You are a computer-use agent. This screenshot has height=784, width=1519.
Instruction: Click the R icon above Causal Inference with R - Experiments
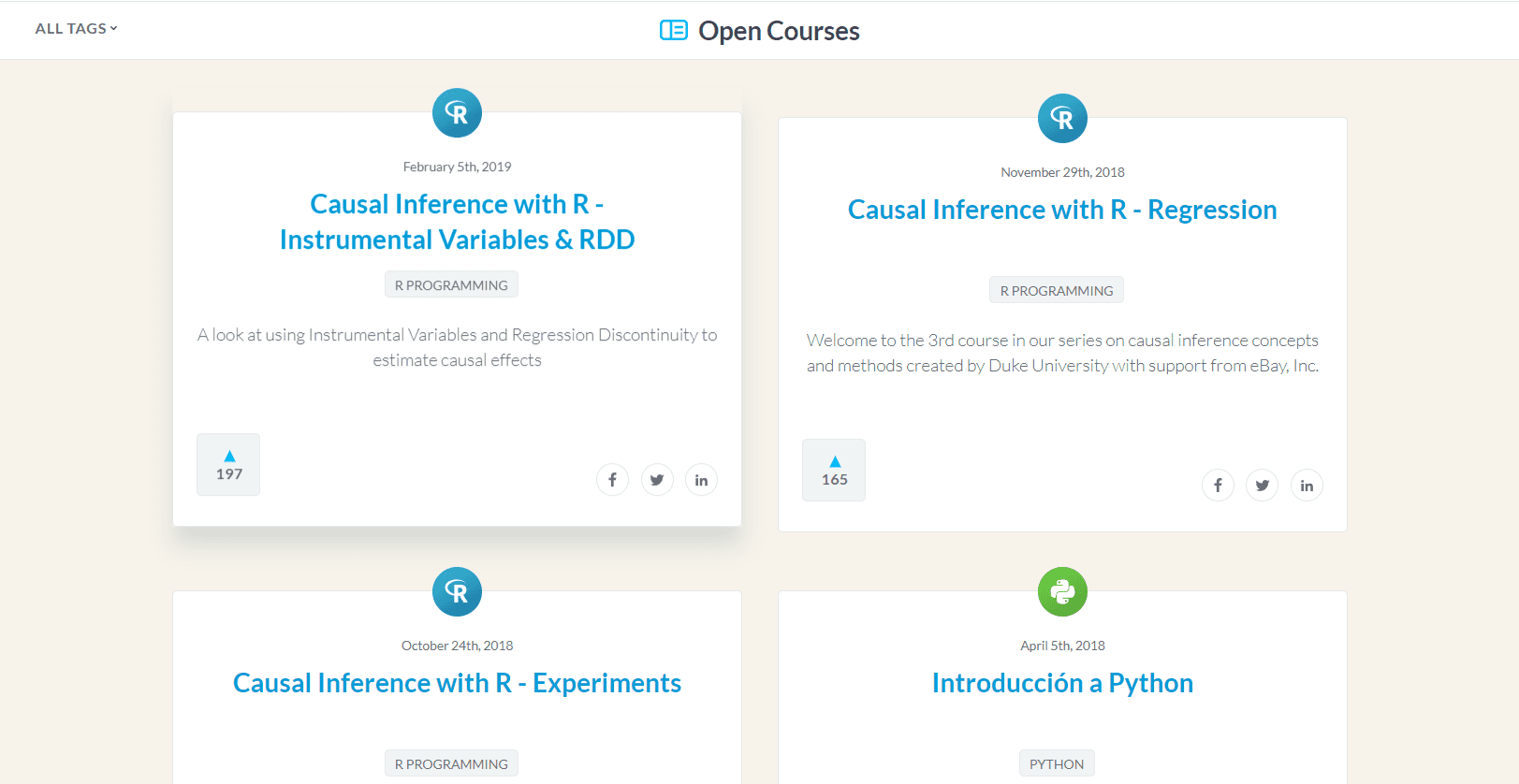pos(456,591)
